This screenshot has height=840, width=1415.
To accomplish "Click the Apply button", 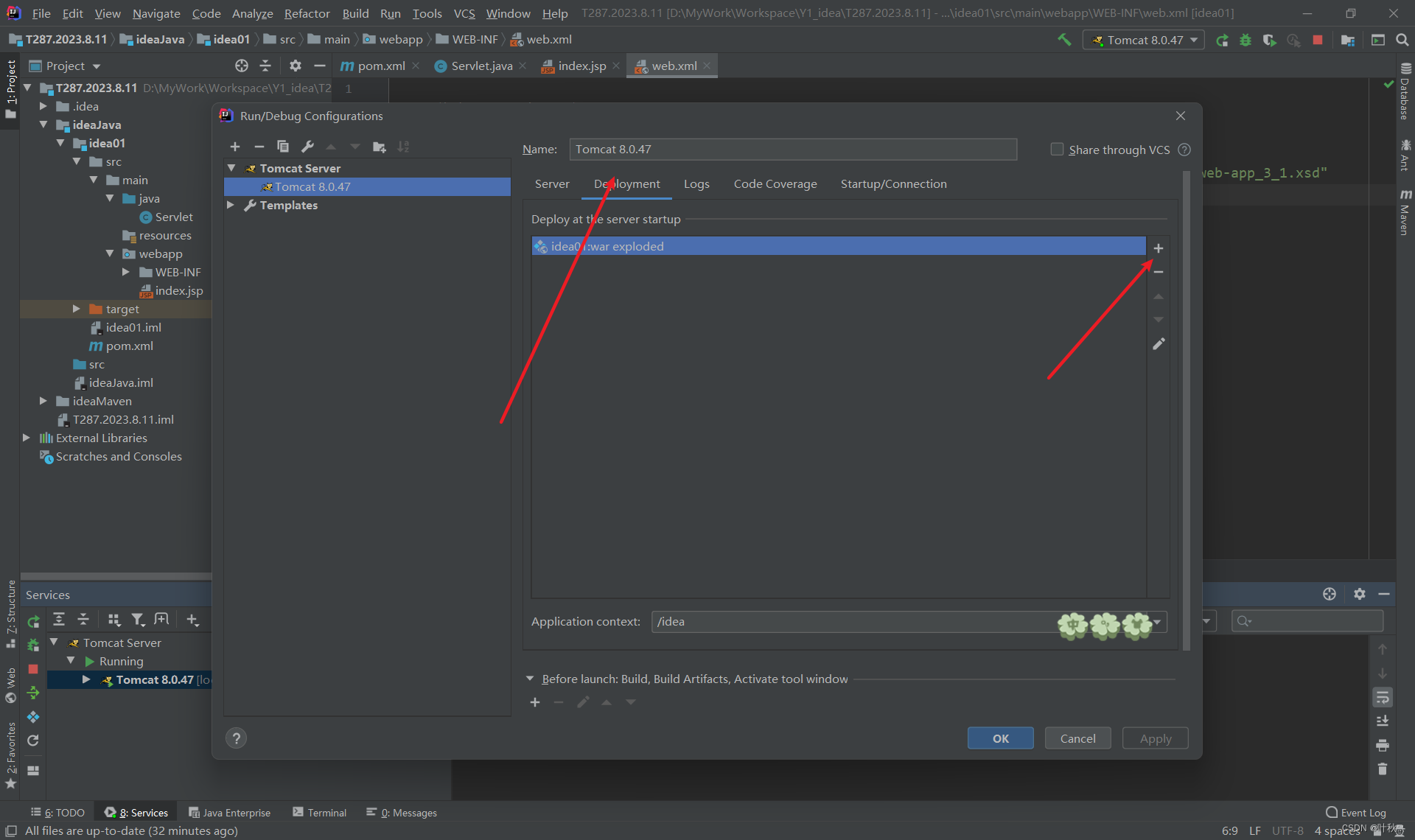I will [x=1155, y=738].
